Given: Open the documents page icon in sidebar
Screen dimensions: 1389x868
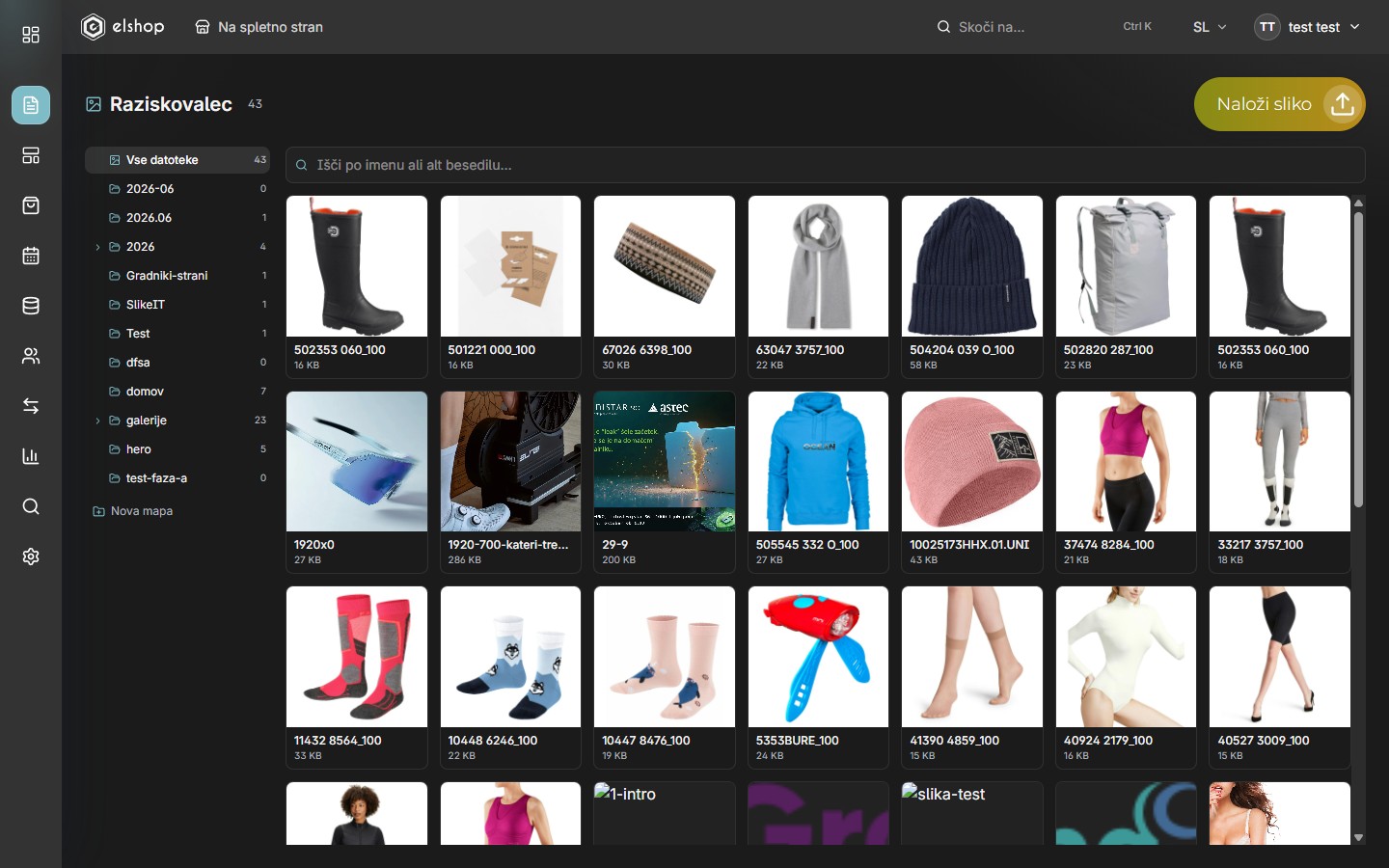Looking at the screenshot, I should 31,105.
